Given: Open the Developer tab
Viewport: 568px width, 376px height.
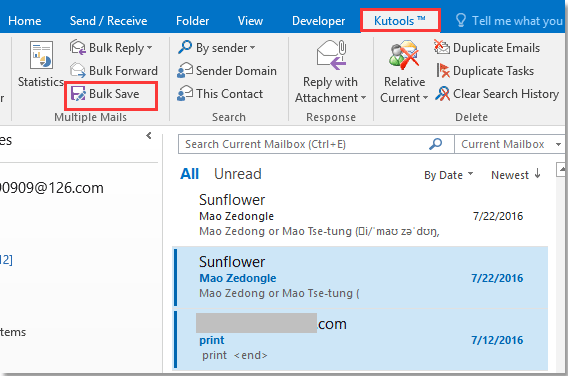Looking at the screenshot, I should 318,21.
